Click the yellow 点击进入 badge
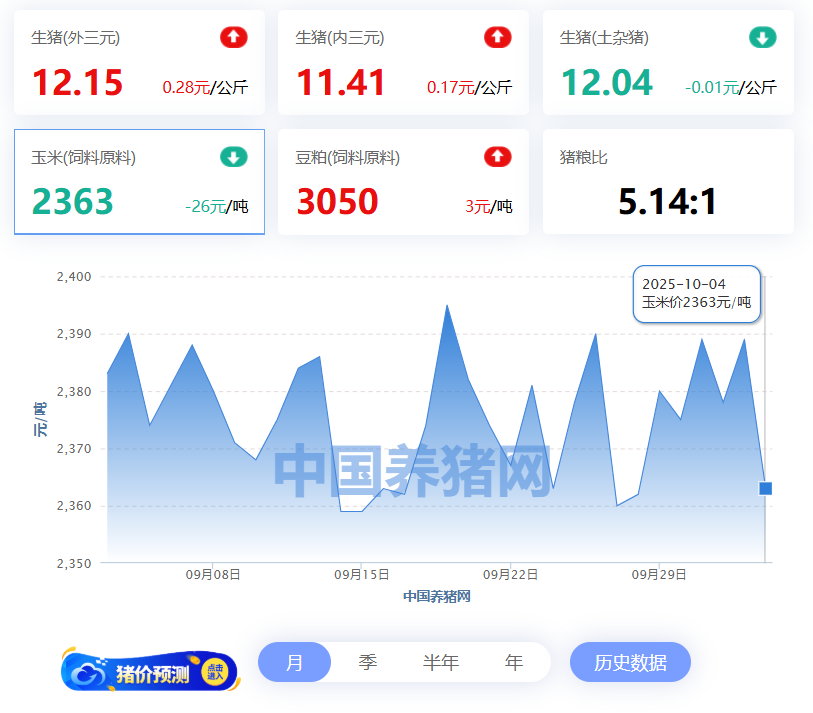This screenshot has width=813, height=713. pos(215,672)
